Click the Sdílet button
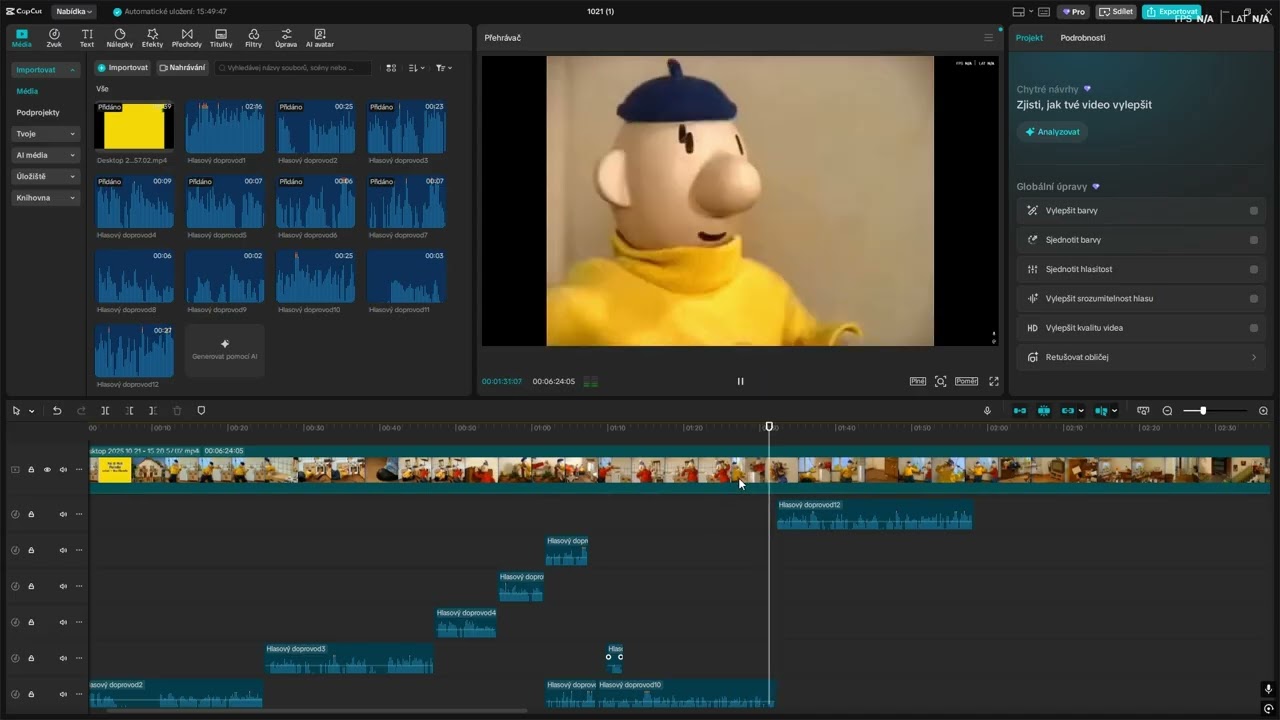 click(1116, 12)
